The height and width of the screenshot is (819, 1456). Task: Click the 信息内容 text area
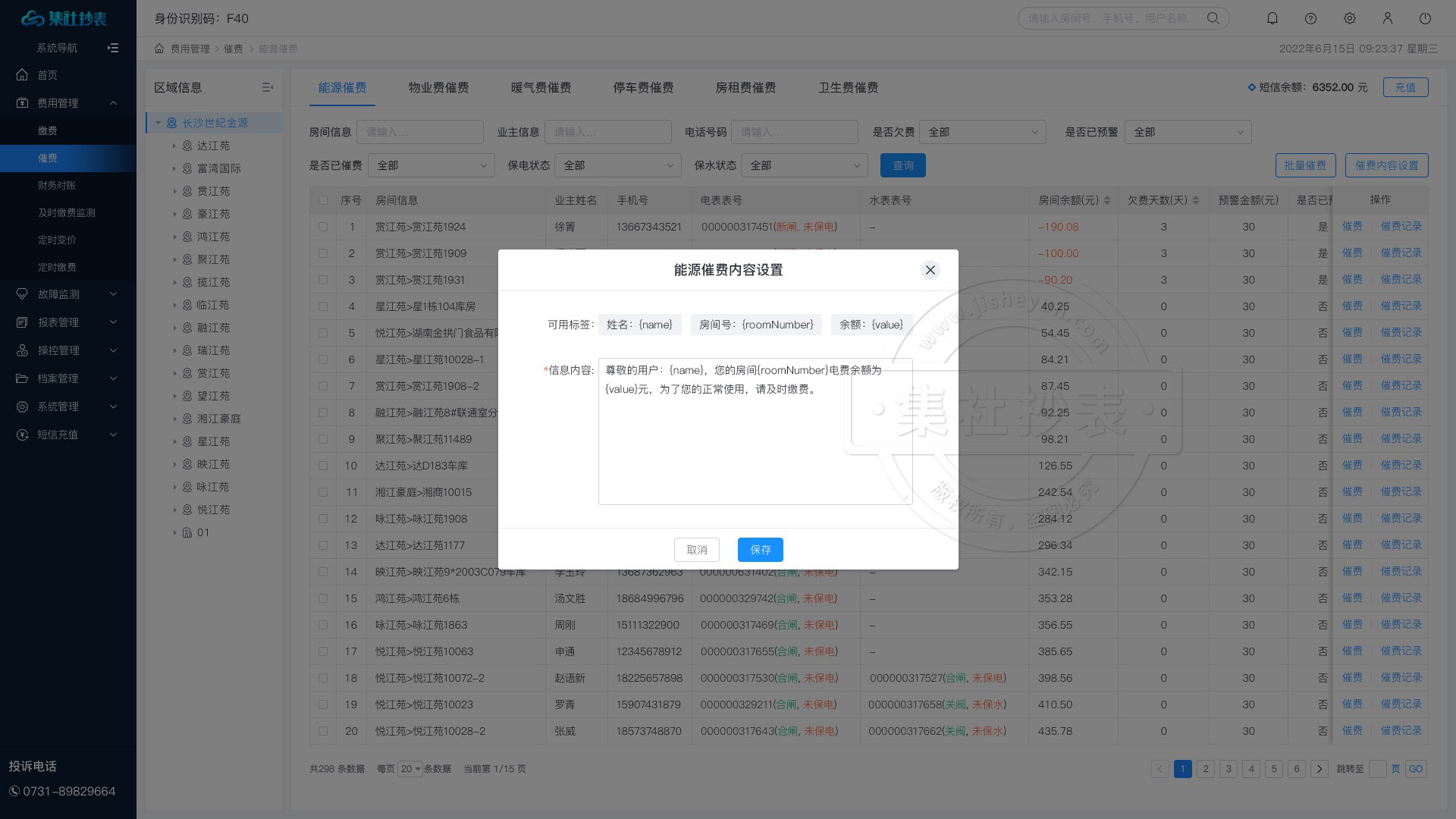point(755,440)
